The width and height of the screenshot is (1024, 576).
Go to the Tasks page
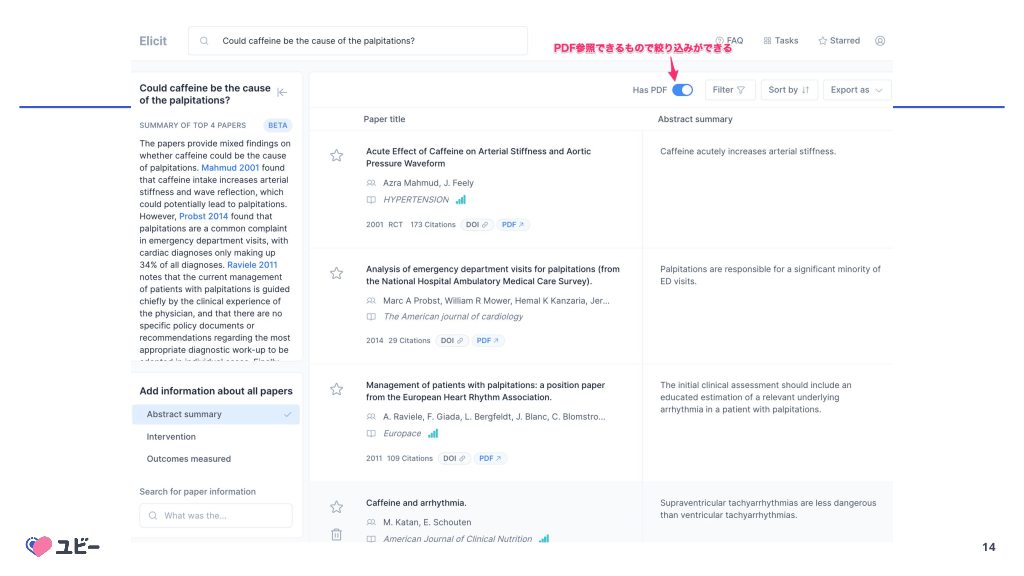point(781,41)
